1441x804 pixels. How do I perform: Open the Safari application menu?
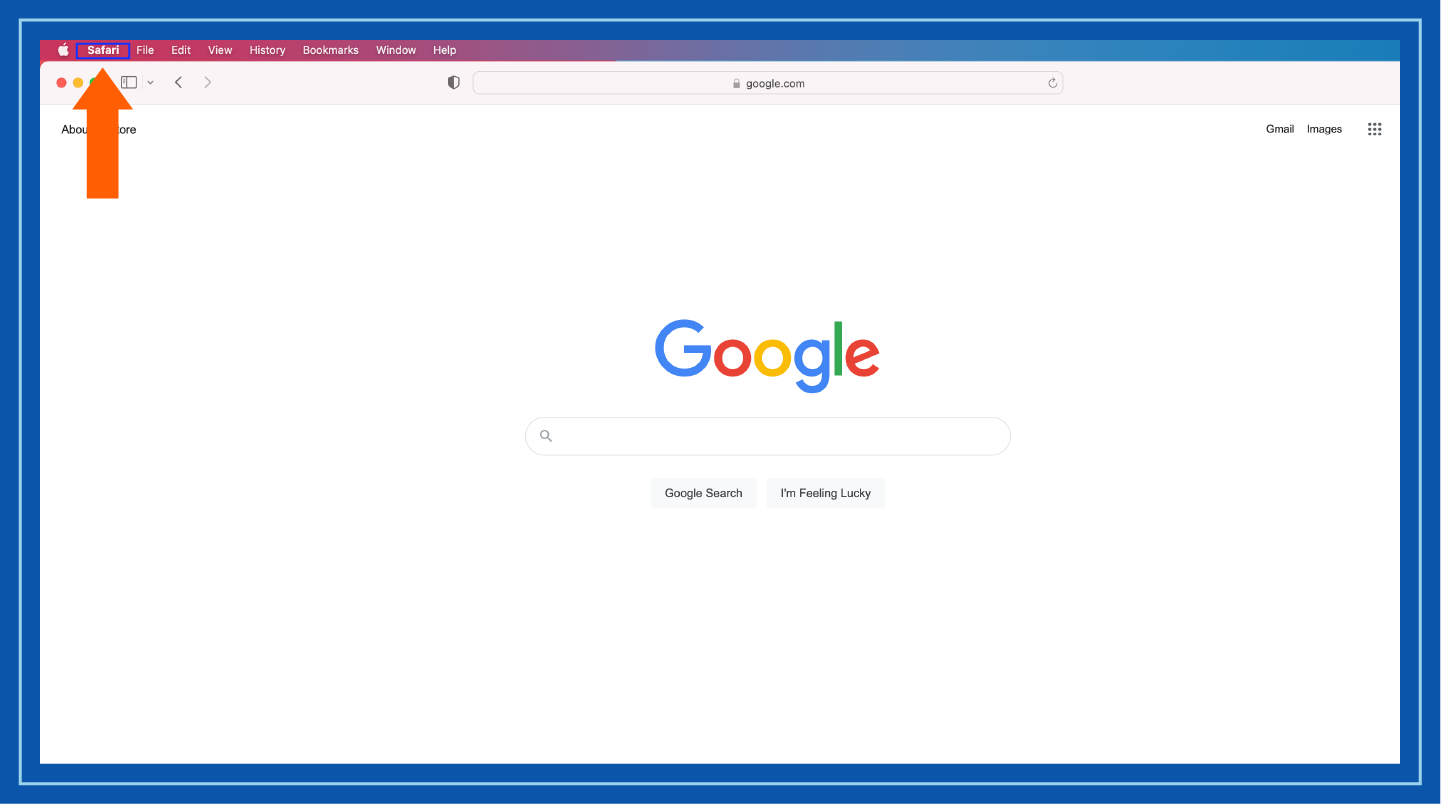pyautogui.click(x=103, y=50)
